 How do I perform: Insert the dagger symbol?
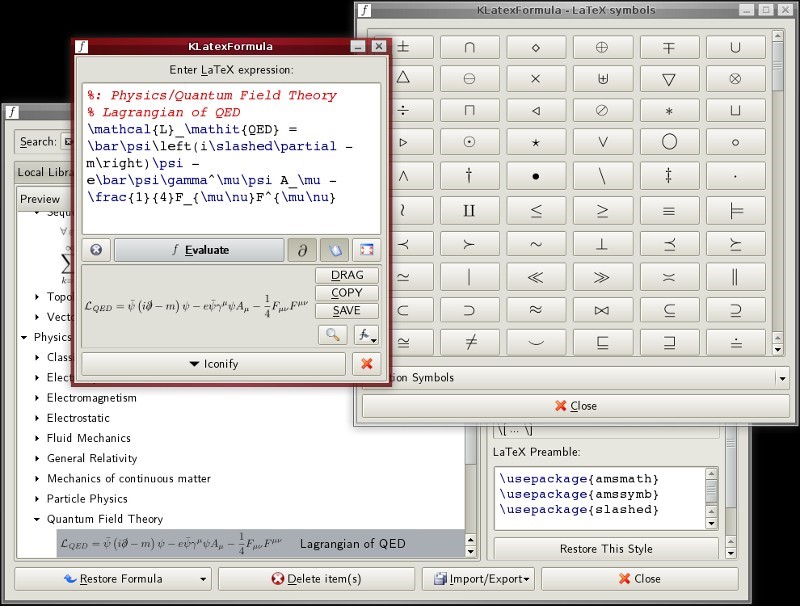point(469,176)
